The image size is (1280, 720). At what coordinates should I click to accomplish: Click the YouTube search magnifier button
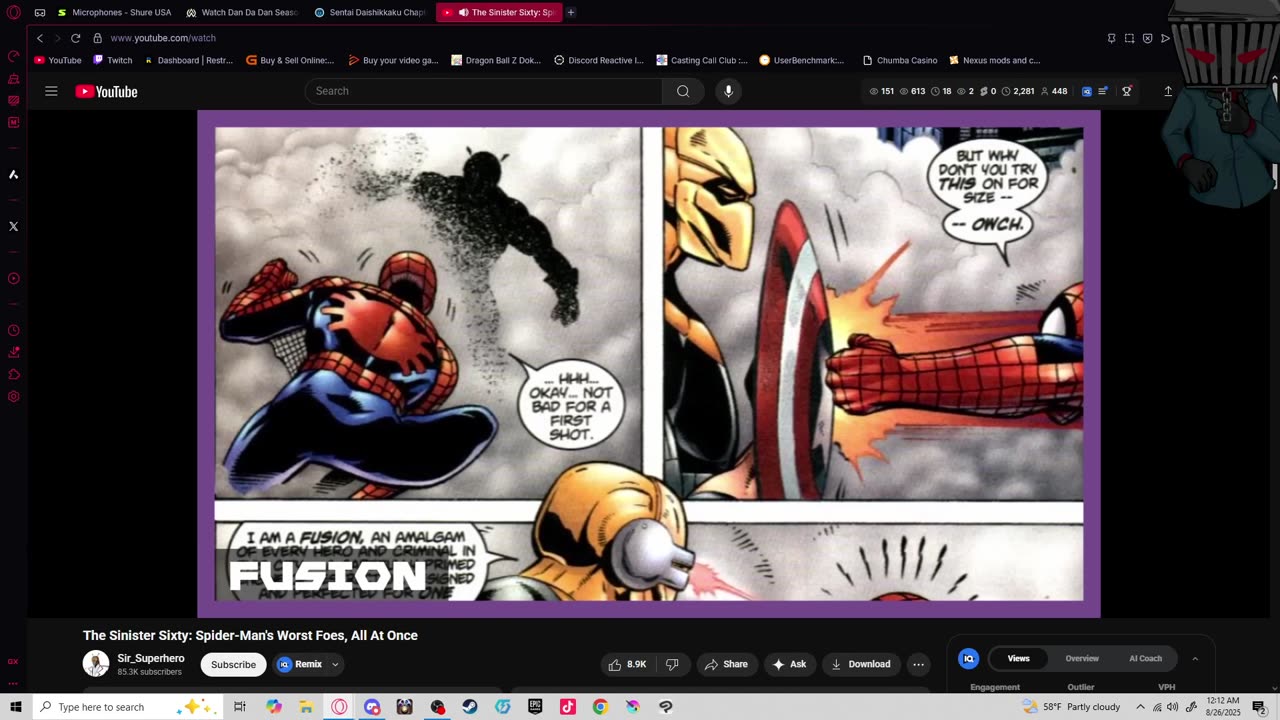[x=683, y=91]
